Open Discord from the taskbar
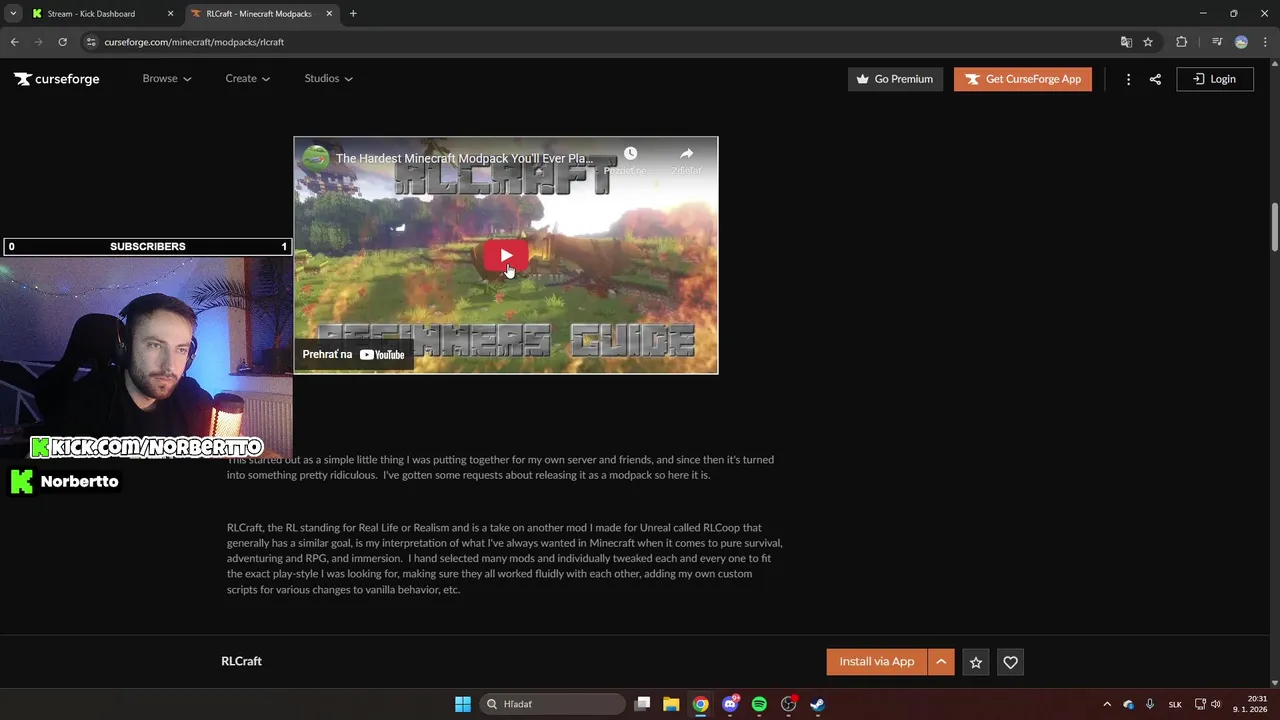The width and height of the screenshot is (1280, 720). pyautogui.click(x=730, y=704)
